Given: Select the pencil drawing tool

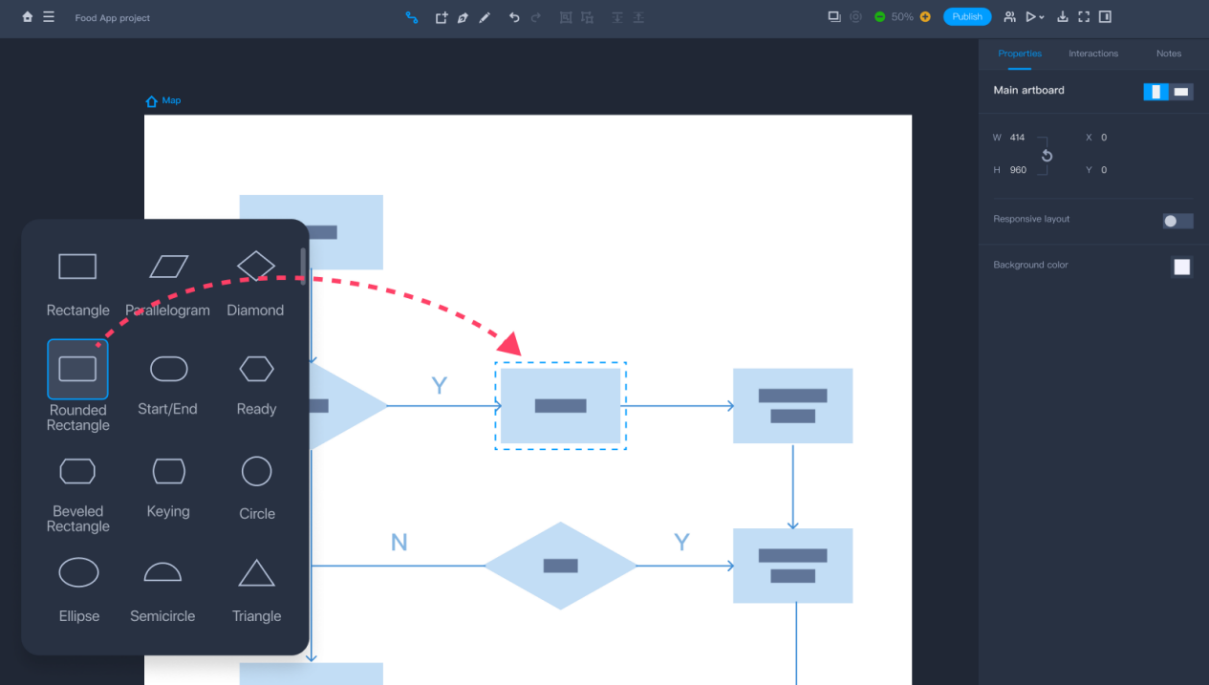Looking at the screenshot, I should point(485,17).
